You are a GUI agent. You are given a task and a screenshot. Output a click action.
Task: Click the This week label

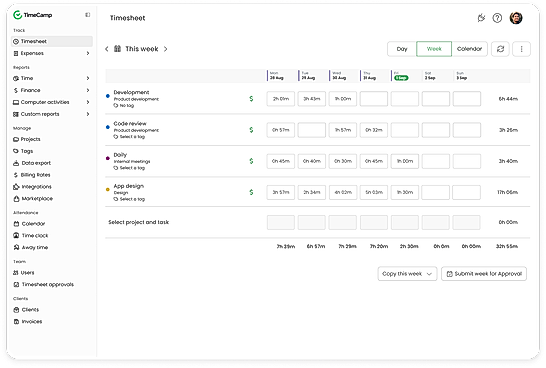[x=142, y=49]
